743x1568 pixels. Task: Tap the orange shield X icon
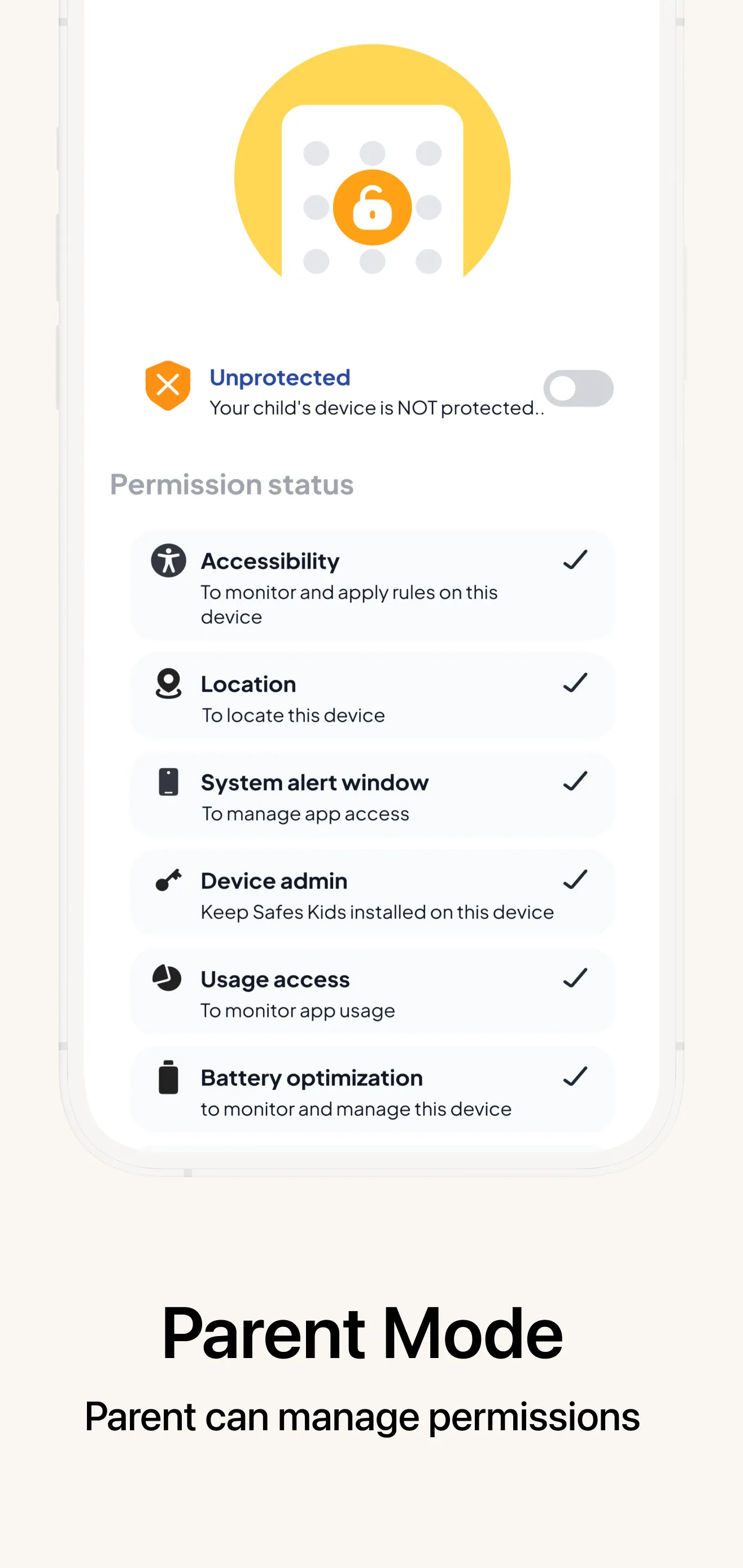[x=168, y=386]
